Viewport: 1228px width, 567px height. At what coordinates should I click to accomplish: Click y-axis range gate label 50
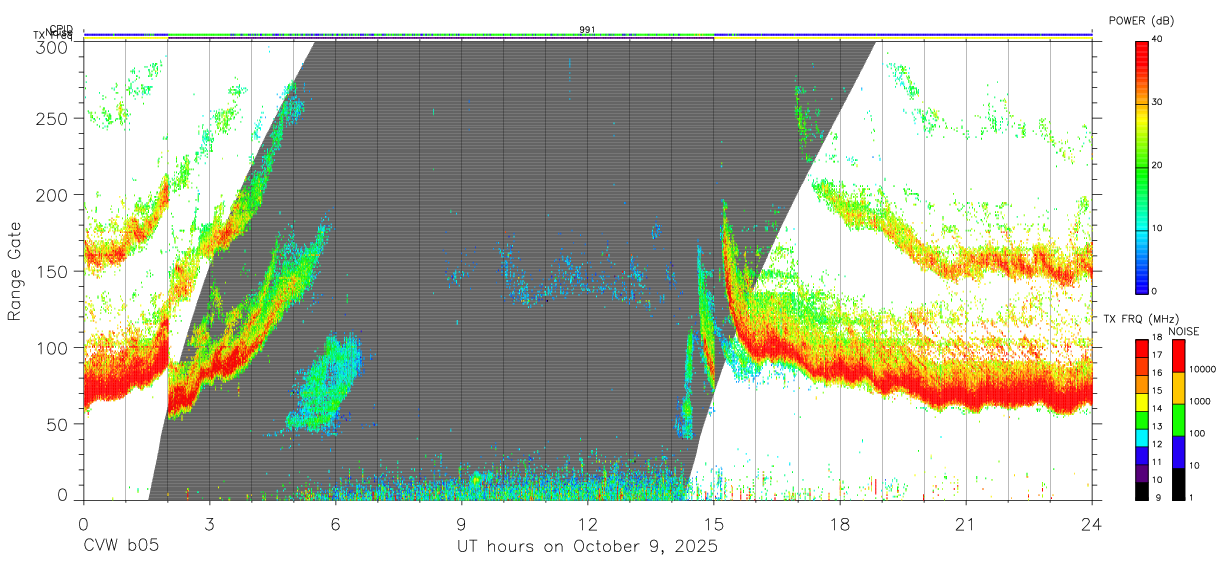point(55,424)
